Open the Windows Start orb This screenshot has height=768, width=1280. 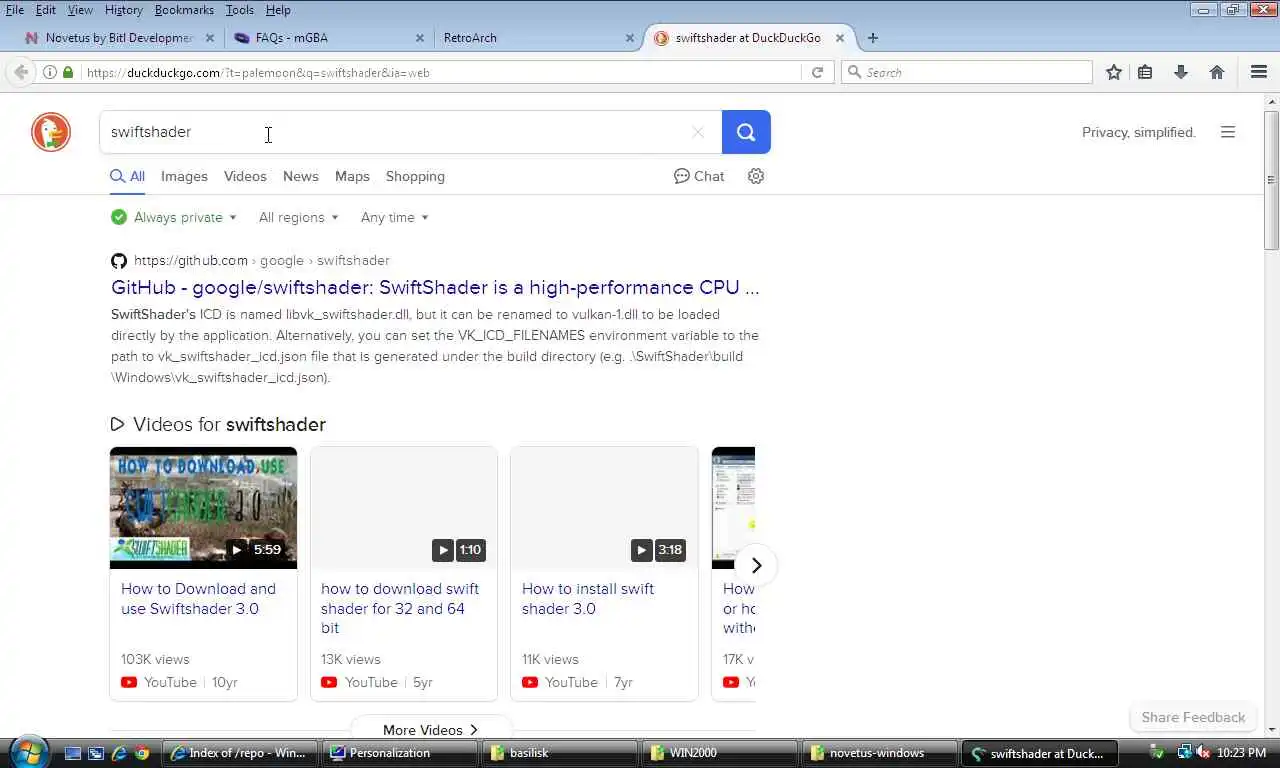pos(28,752)
